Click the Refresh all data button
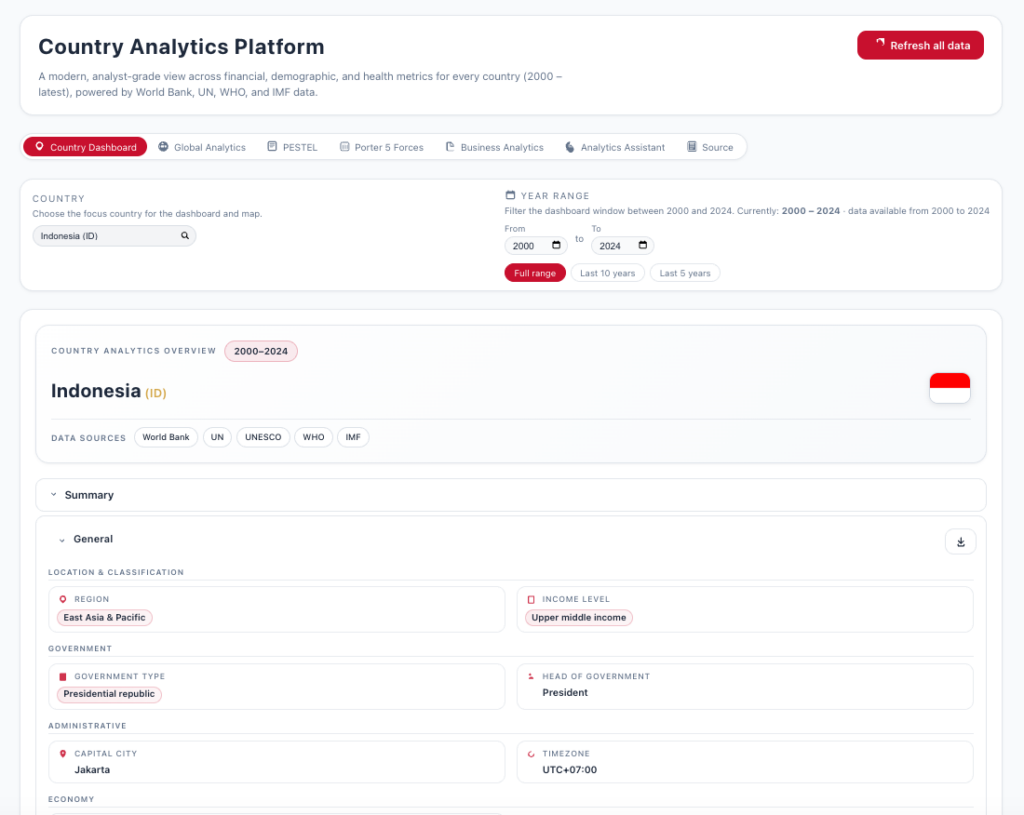Viewport: 1024px width, 815px height. [920, 45]
